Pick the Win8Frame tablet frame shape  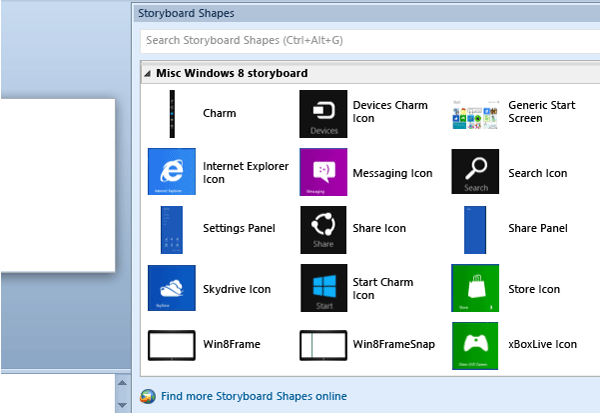[172, 345]
